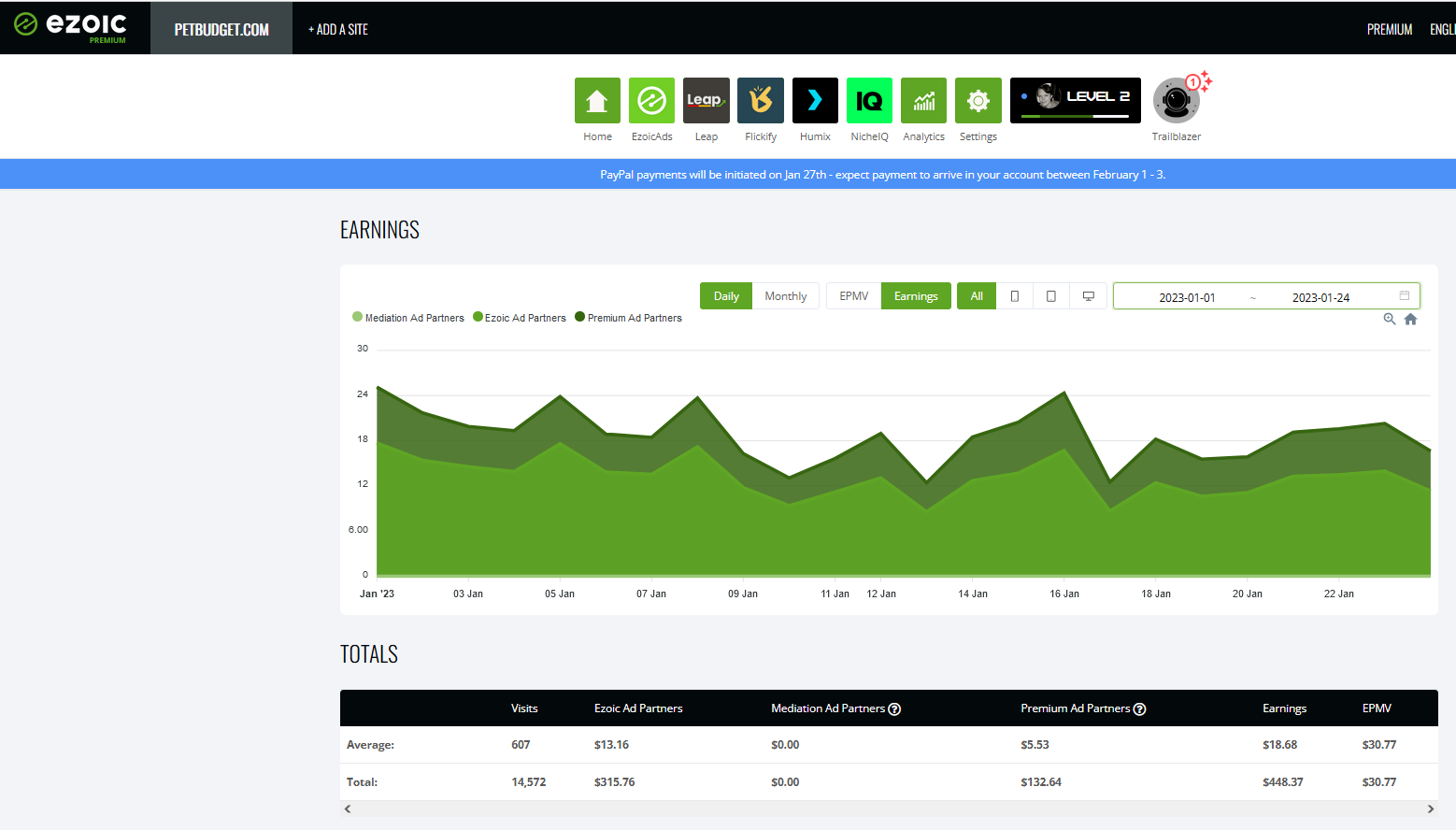
Task: Click the EPMV column header
Action: [x=1377, y=708]
